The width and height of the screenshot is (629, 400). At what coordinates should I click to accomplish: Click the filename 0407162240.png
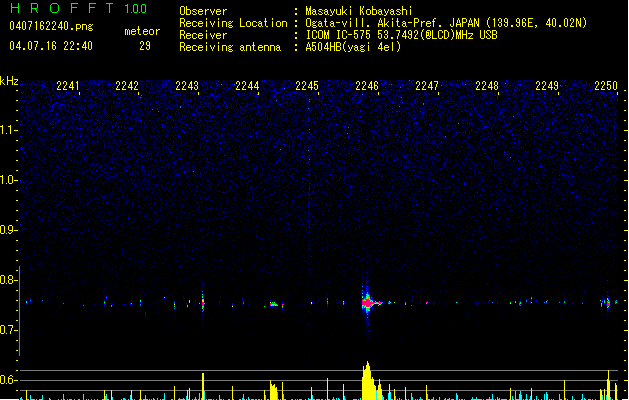click(x=51, y=26)
